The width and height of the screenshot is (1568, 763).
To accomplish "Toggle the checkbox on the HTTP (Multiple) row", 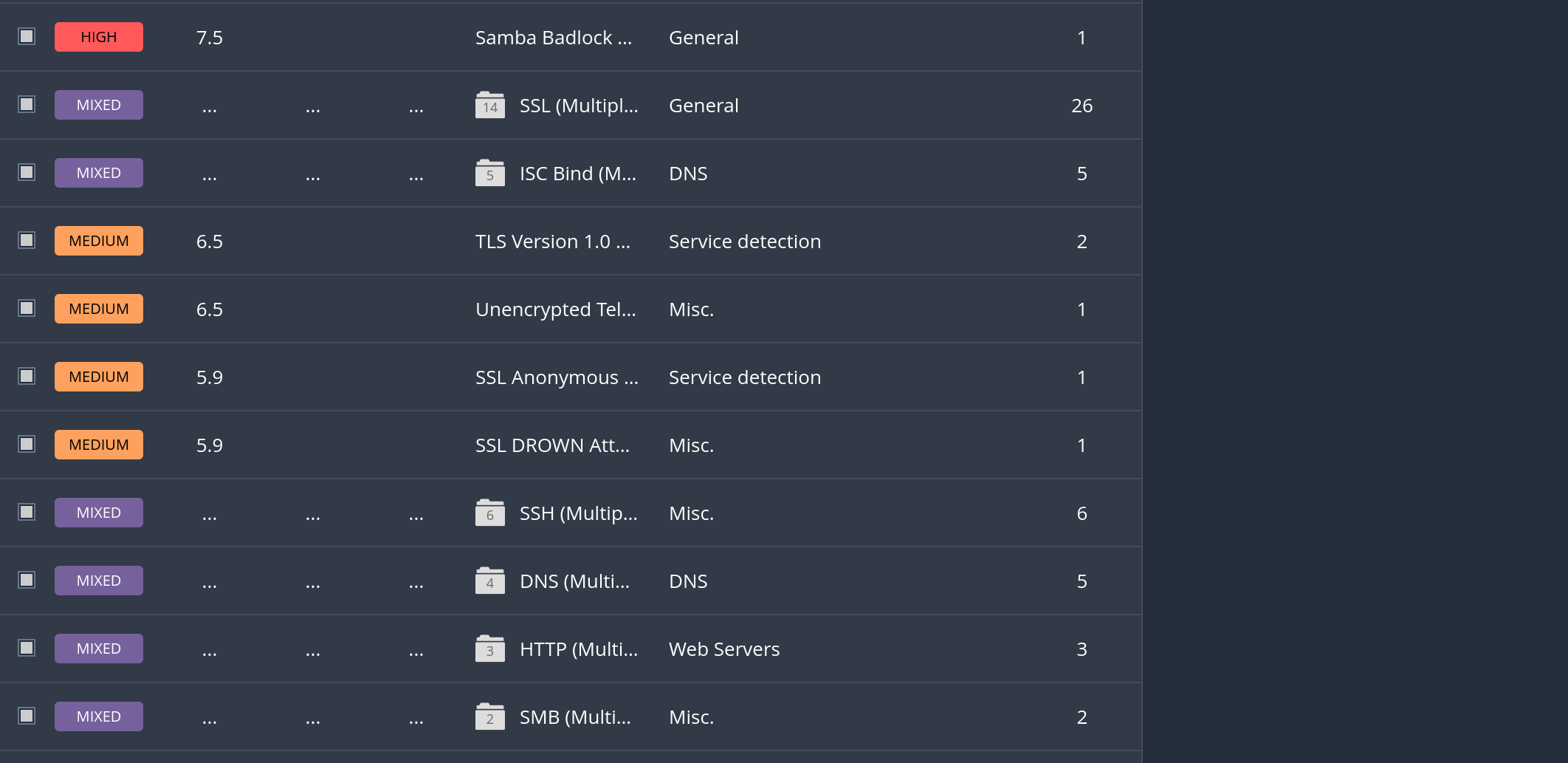I will 27,648.
